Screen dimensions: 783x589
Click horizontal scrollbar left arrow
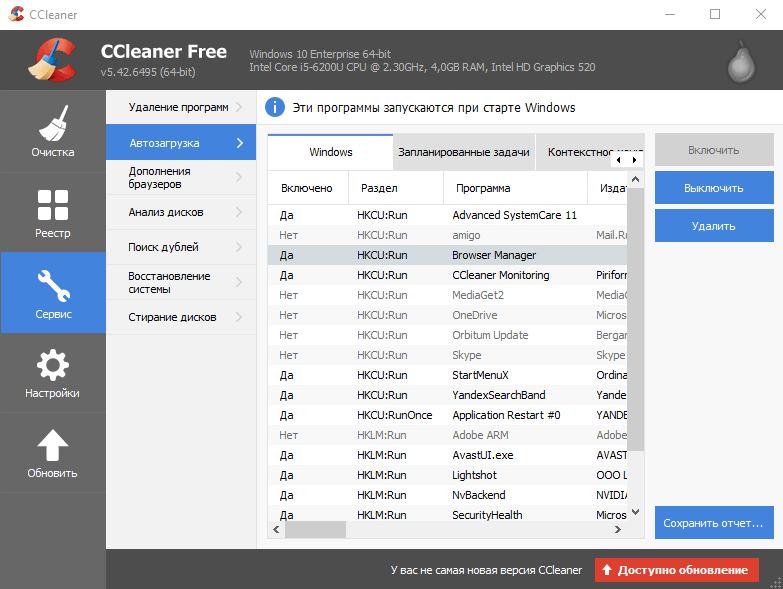276,530
